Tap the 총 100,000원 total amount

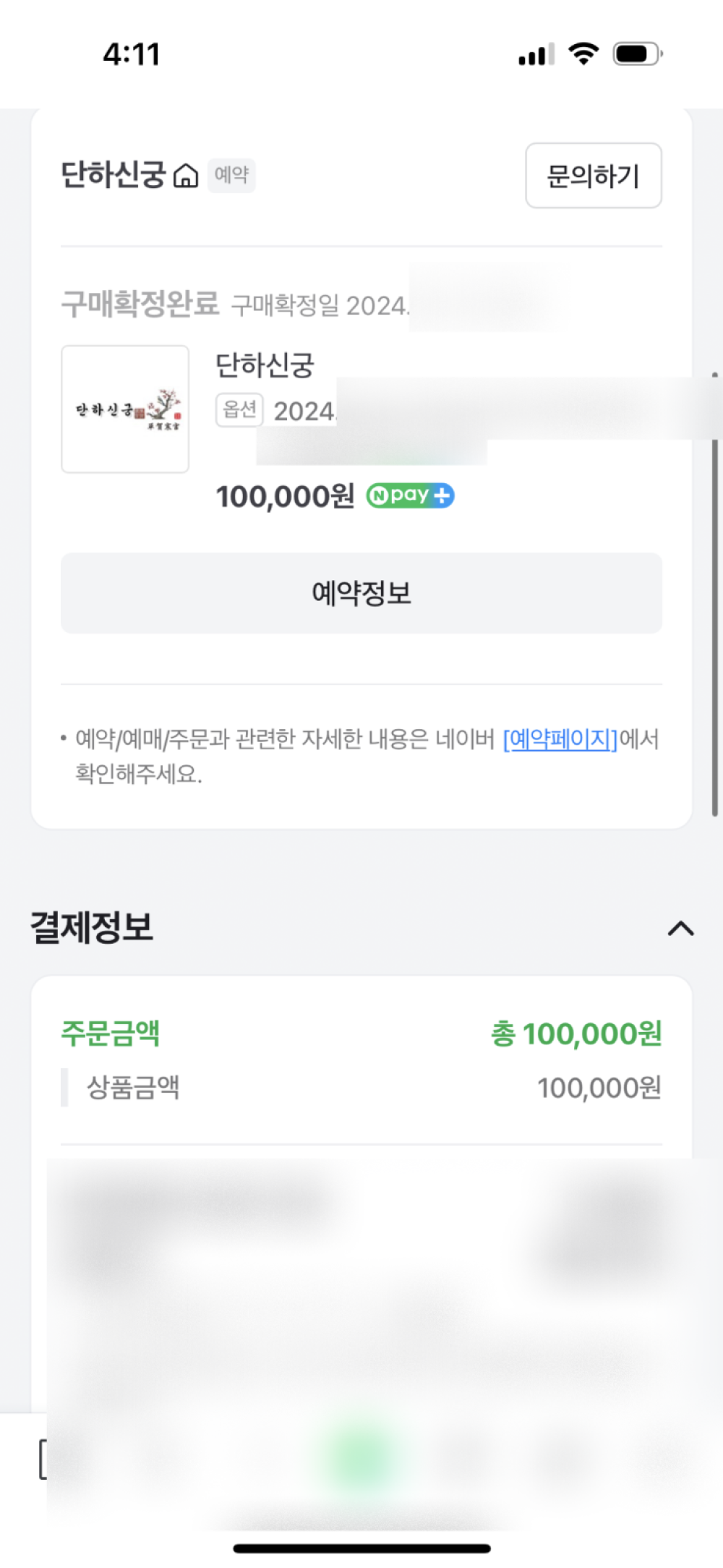[576, 1034]
